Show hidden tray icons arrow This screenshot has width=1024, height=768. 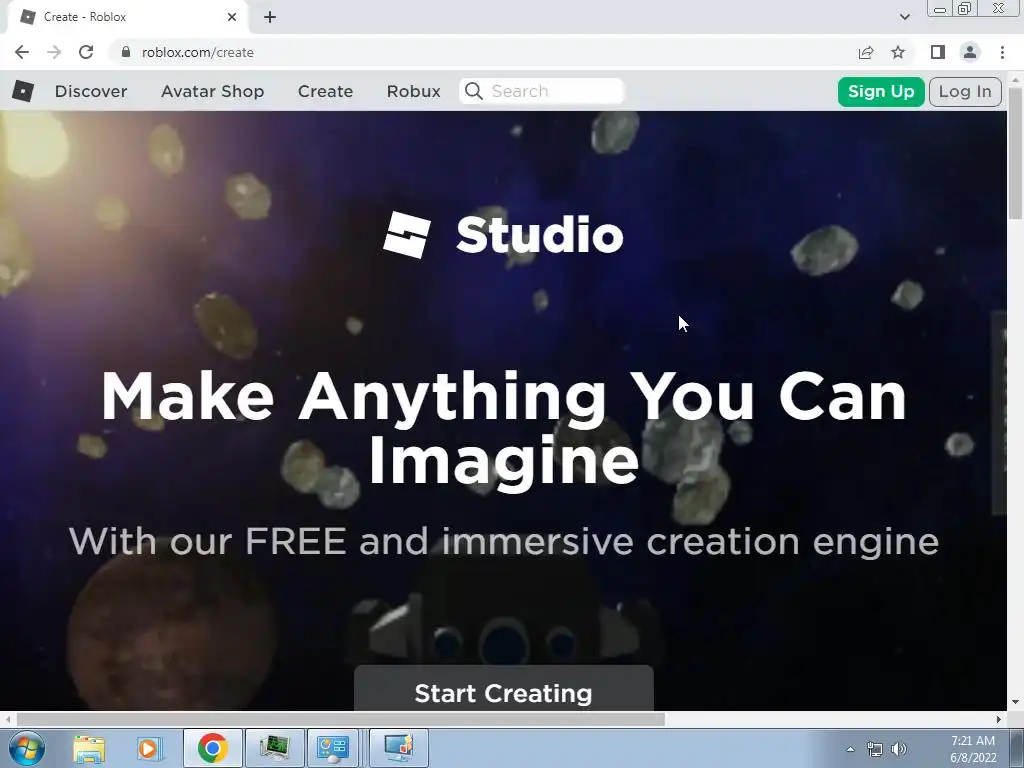pos(850,749)
